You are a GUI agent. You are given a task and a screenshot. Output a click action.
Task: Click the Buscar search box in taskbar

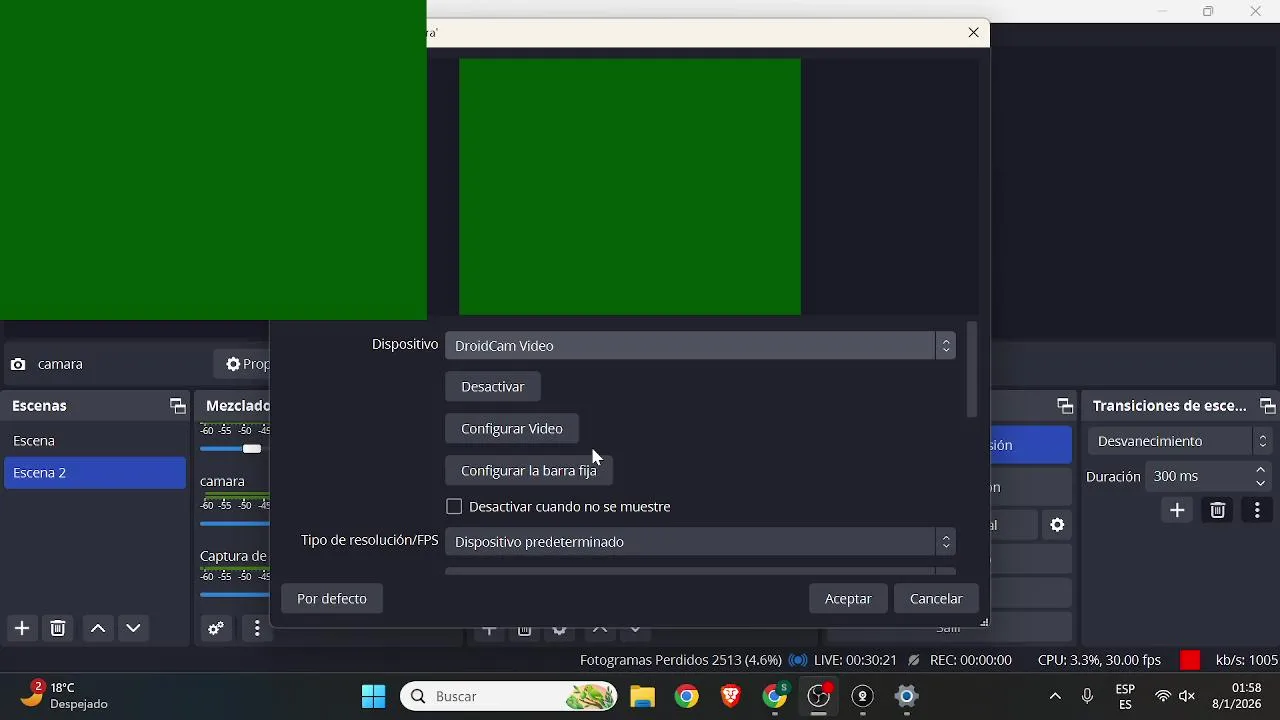pyautogui.click(x=509, y=696)
